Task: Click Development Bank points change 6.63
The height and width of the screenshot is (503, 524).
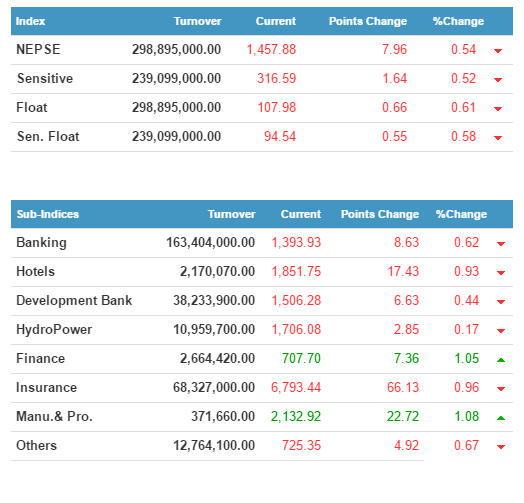Action: (406, 300)
